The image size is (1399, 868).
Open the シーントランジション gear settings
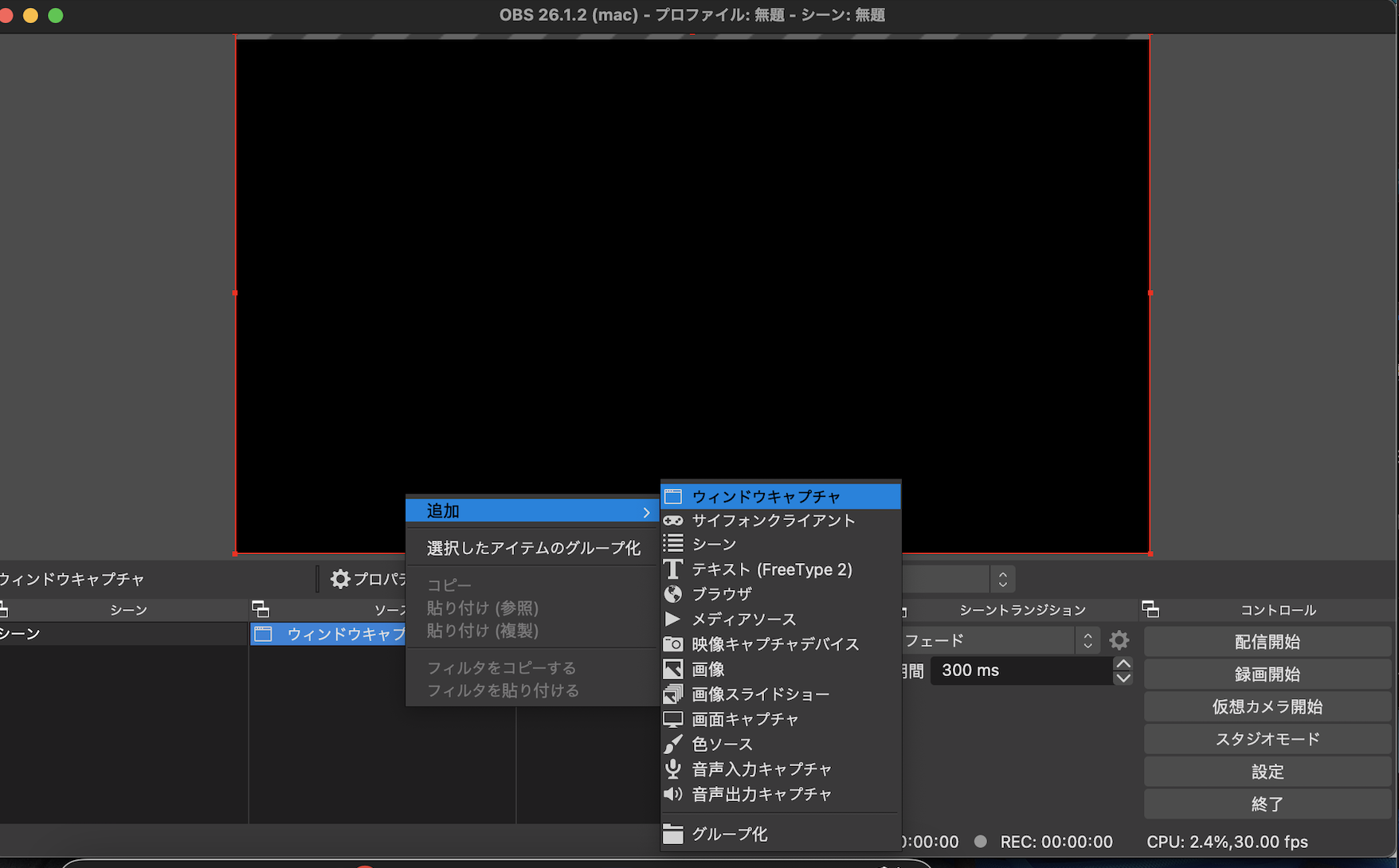pos(1119,639)
